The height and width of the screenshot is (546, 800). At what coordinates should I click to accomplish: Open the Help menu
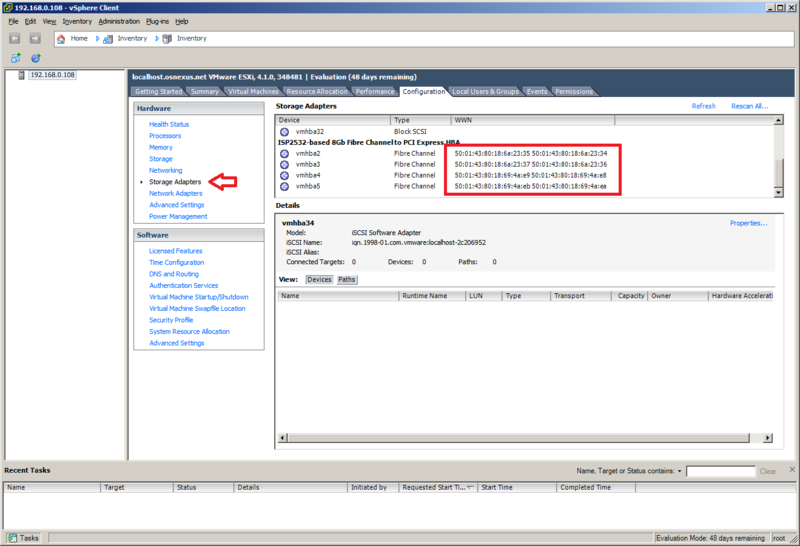(x=182, y=21)
